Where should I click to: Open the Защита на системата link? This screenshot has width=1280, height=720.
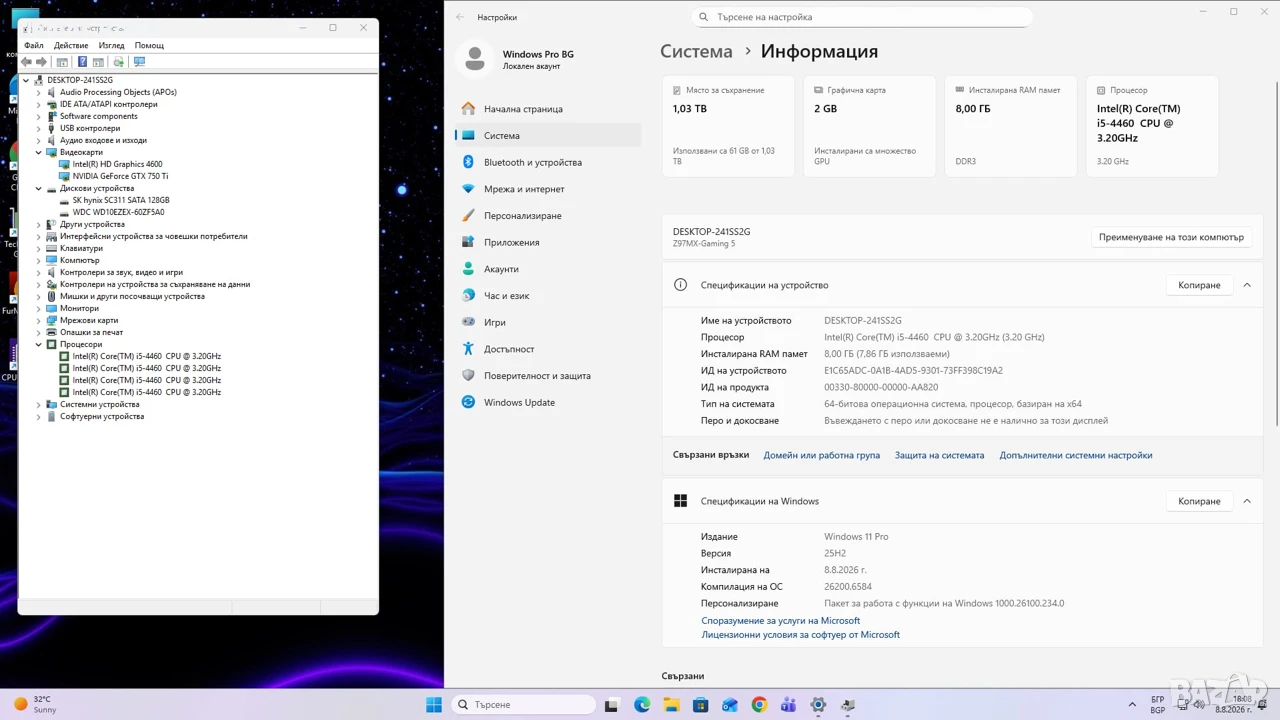point(940,455)
